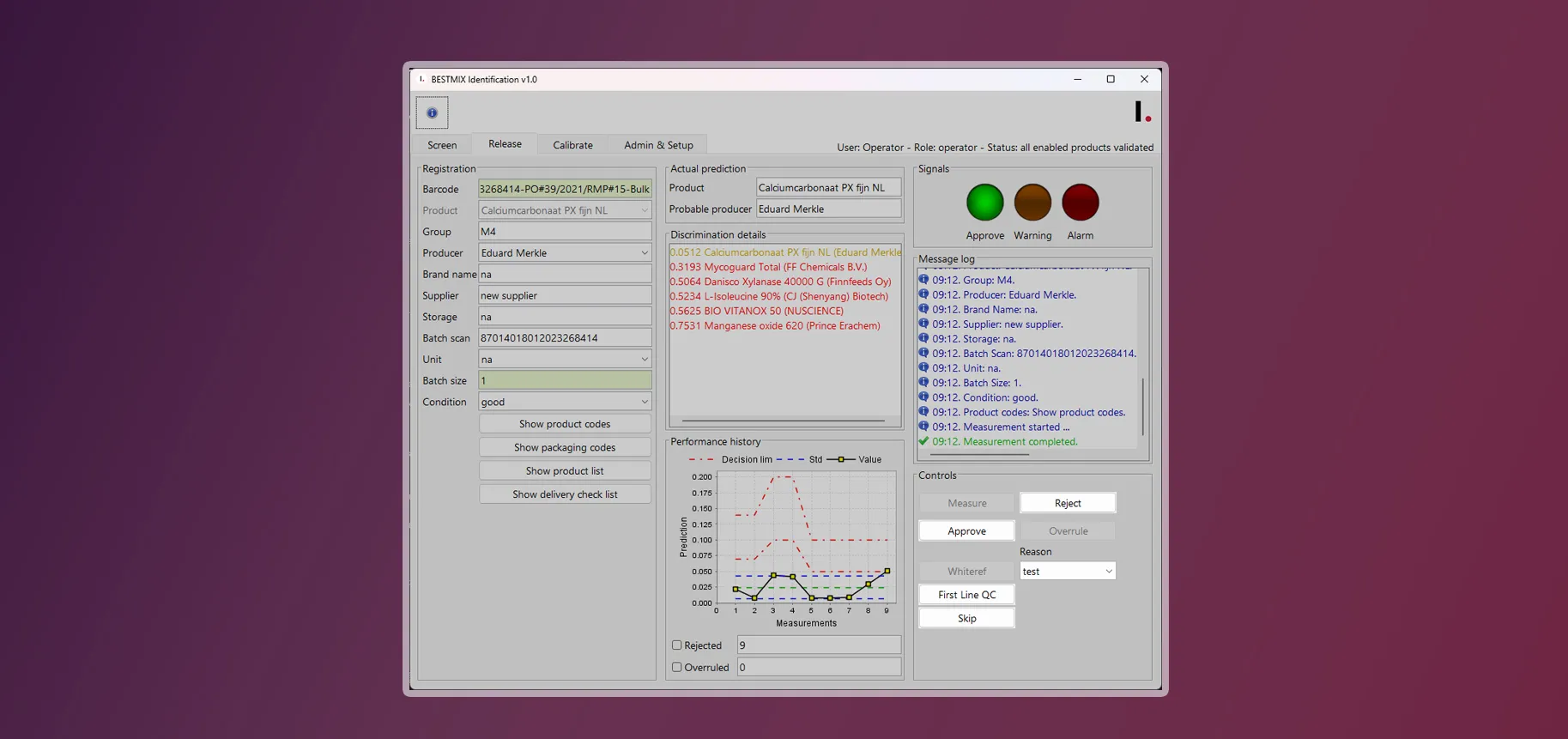This screenshot has width=1568, height=739.
Task: Switch to the Screen tab
Action: pyautogui.click(x=442, y=145)
